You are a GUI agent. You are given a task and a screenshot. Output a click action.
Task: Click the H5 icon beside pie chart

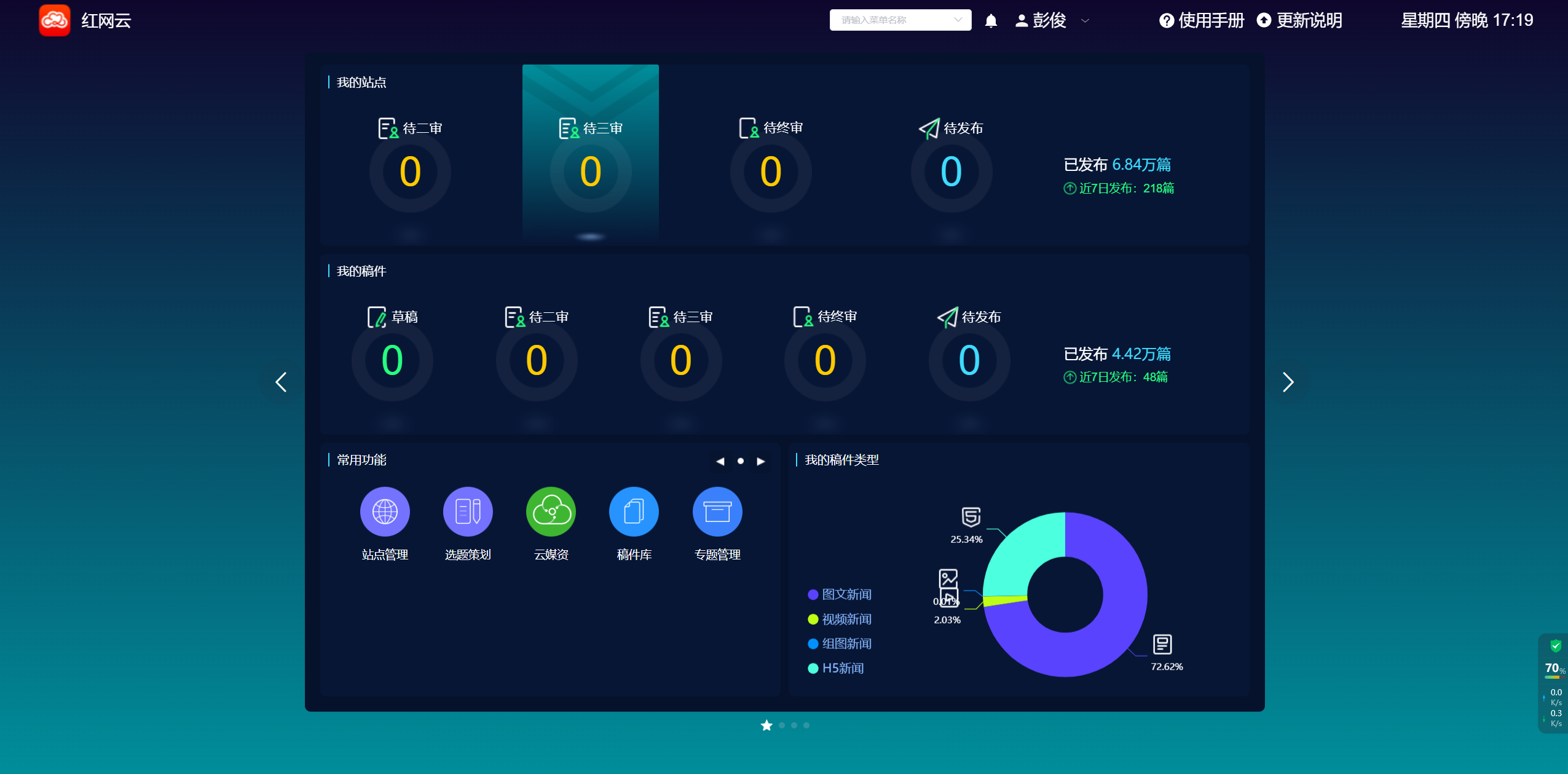pos(971,516)
